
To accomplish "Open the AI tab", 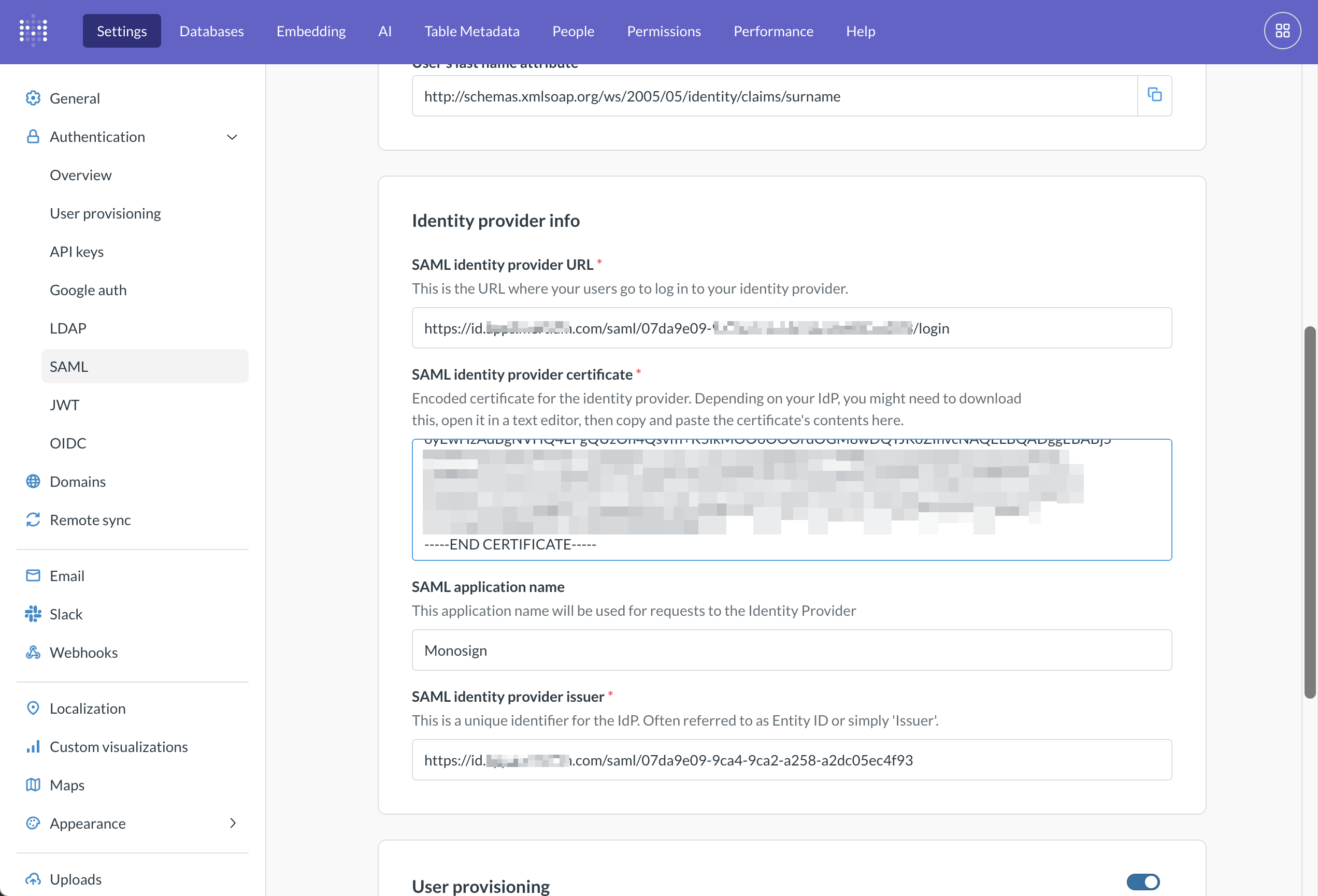I will coord(384,31).
